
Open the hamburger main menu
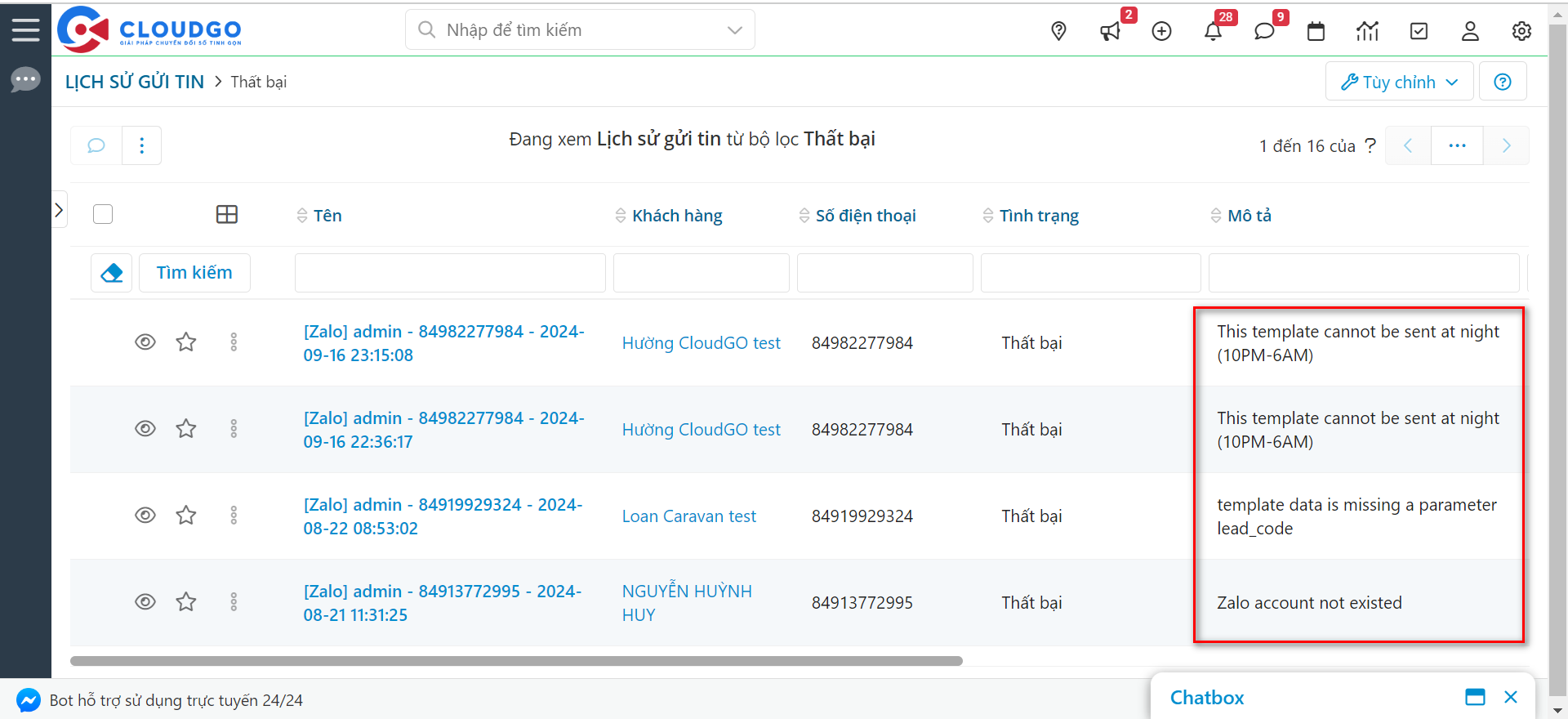25,30
